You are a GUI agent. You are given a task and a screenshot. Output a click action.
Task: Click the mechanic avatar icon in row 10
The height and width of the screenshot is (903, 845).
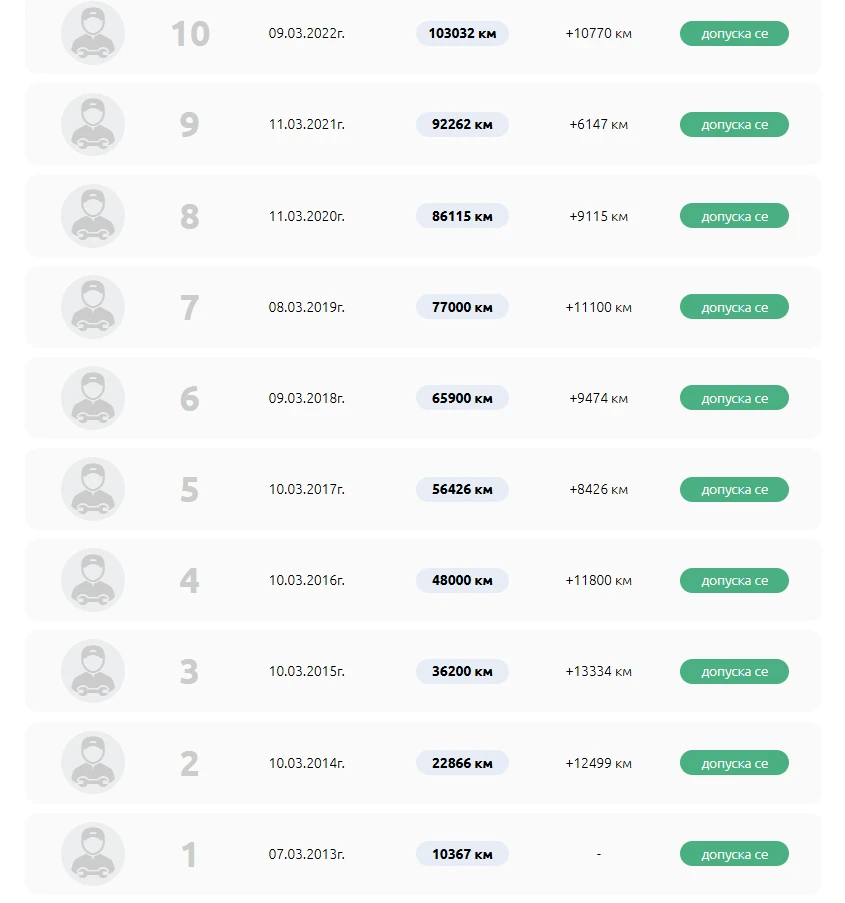(x=93, y=34)
